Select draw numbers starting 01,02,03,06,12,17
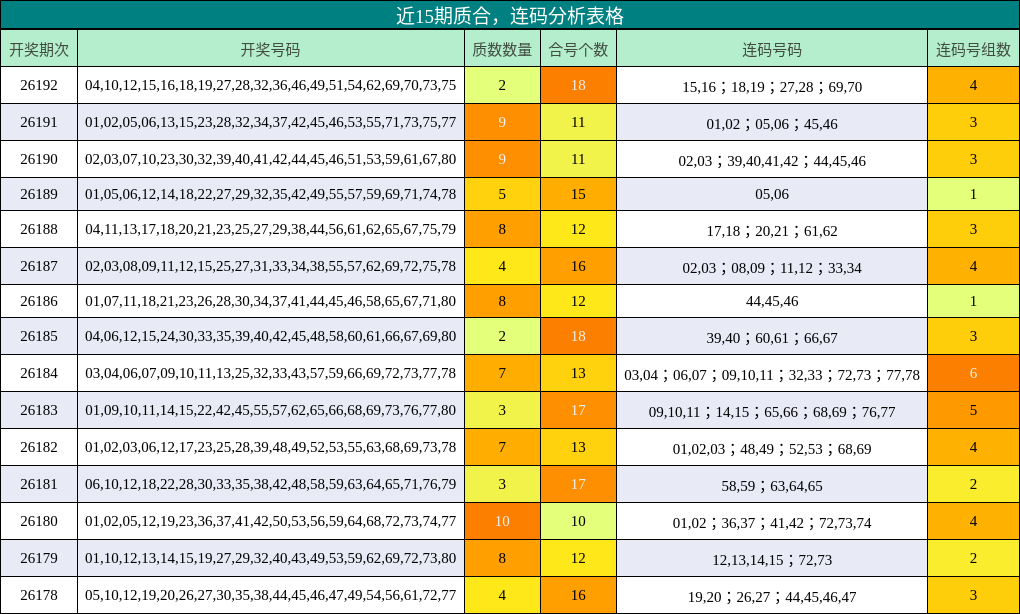Screen dimensions: 1020x614 [271, 447]
